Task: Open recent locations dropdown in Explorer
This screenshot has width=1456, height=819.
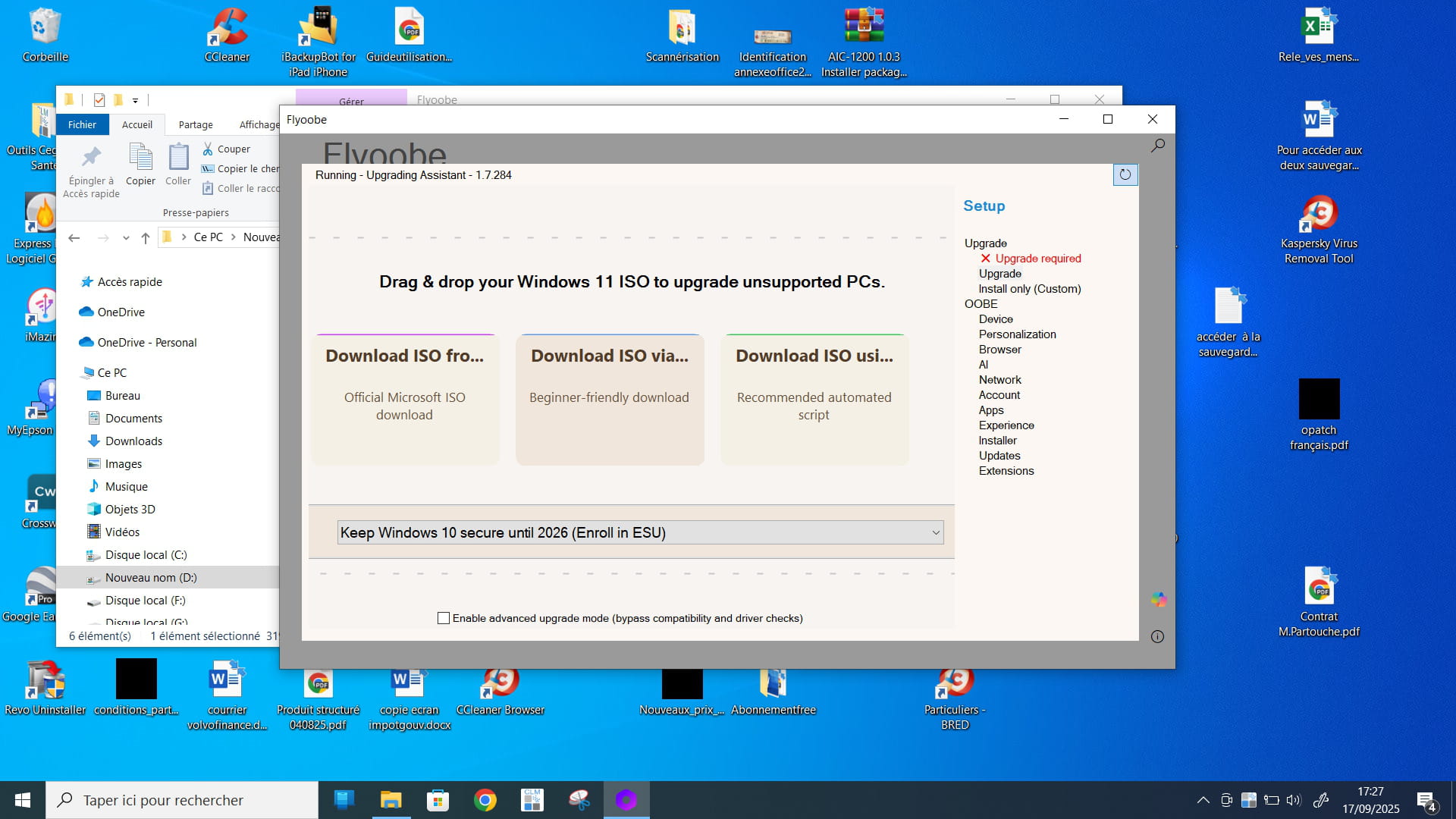Action: click(x=126, y=237)
